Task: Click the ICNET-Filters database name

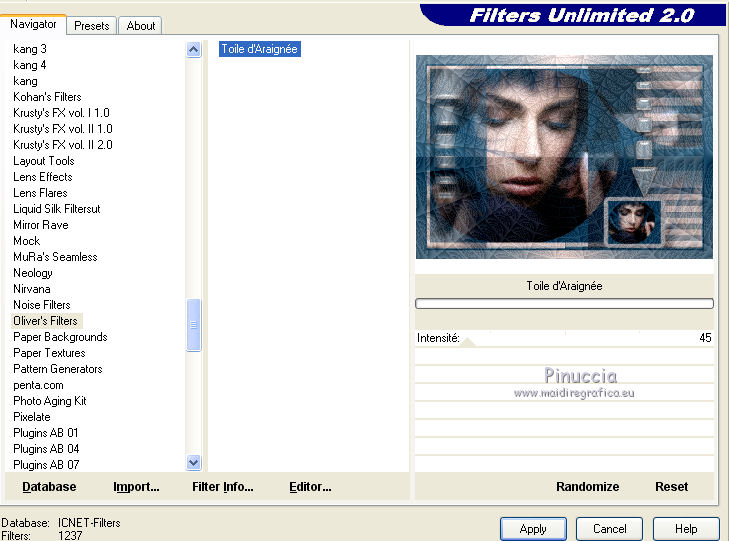Action: pos(89,523)
